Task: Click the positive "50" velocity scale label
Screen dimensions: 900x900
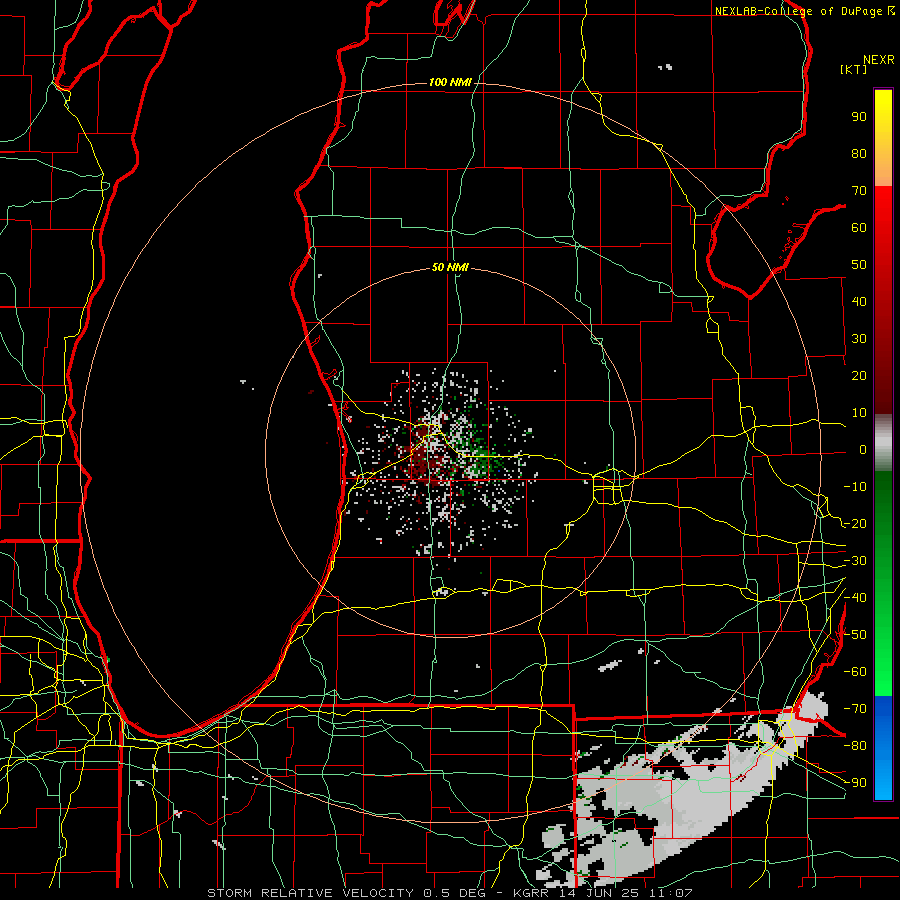Action: pos(859,265)
